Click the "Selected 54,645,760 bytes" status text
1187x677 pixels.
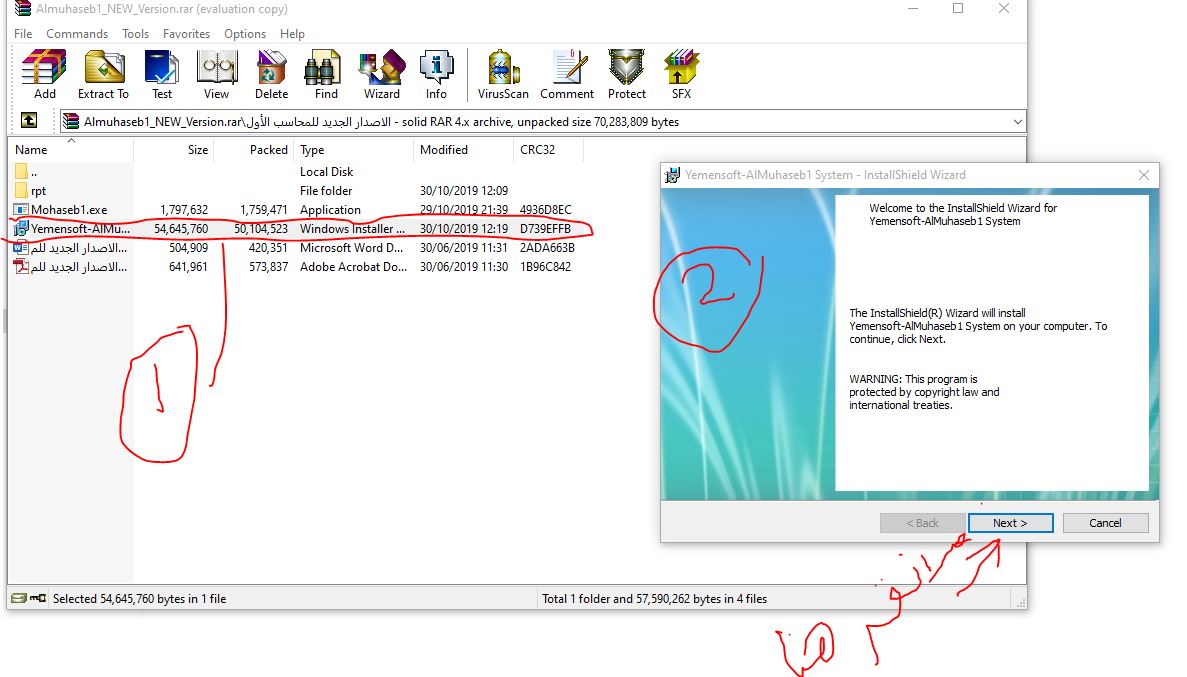(x=139, y=598)
